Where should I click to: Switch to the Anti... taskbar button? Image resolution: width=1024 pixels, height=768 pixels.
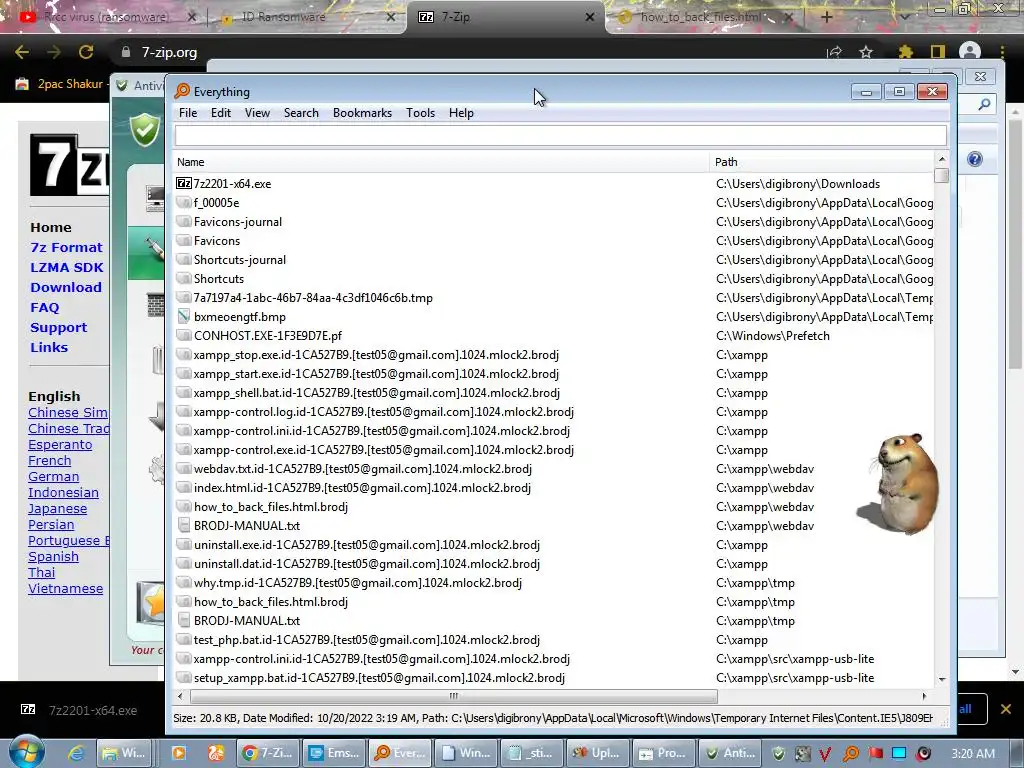729,753
